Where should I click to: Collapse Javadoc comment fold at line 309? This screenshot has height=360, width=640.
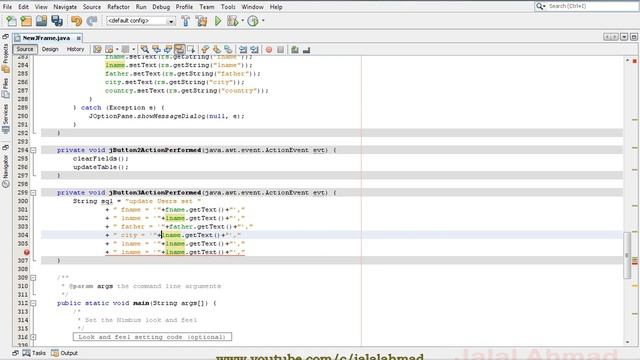tap(33, 278)
